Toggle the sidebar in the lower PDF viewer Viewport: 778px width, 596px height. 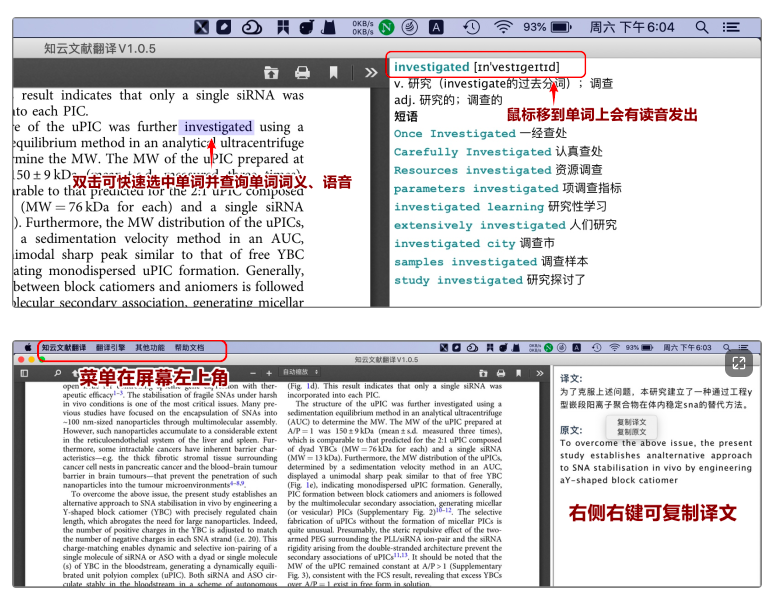coord(25,372)
